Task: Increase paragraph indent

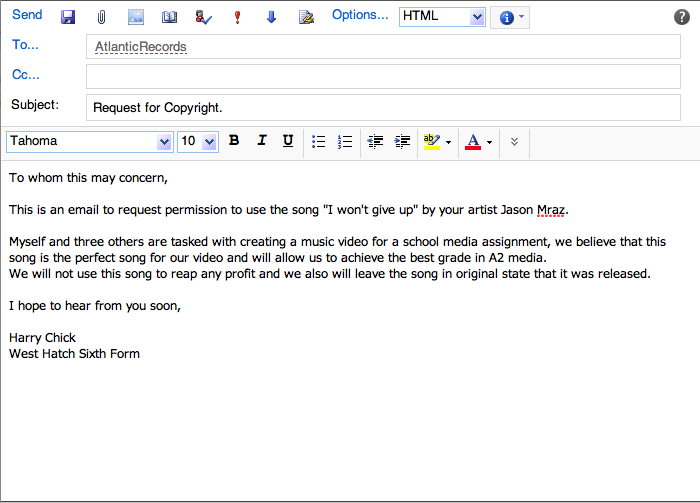Action: pyautogui.click(x=402, y=141)
